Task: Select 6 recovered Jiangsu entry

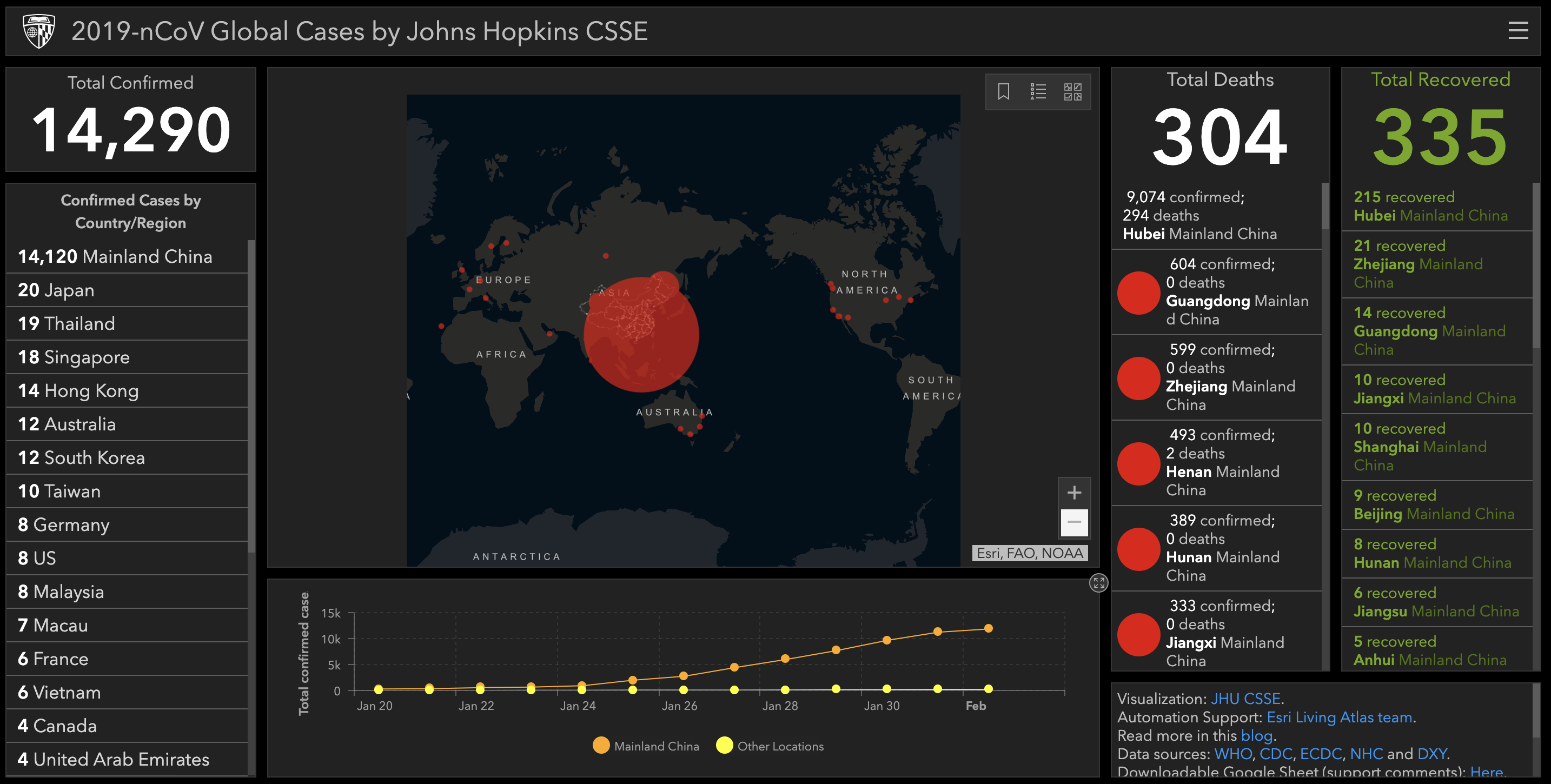Action: [1436, 602]
